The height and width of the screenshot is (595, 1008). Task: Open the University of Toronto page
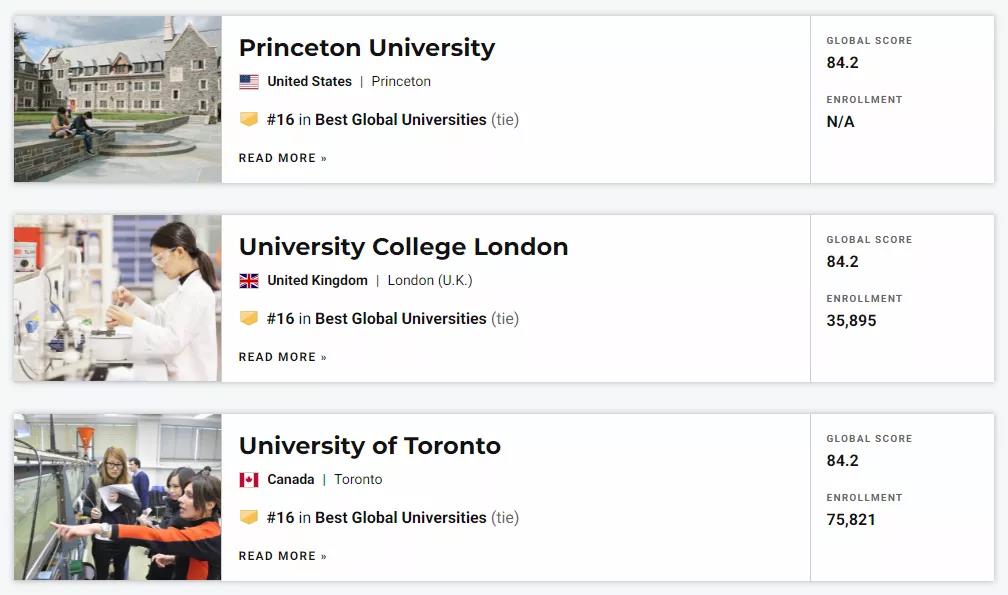click(369, 445)
